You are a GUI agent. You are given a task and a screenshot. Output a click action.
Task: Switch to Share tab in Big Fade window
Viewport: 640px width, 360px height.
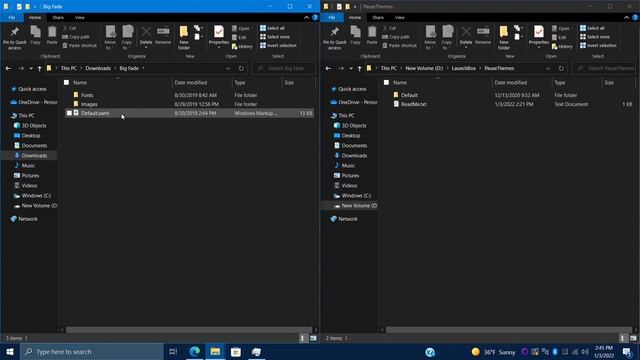click(x=58, y=18)
